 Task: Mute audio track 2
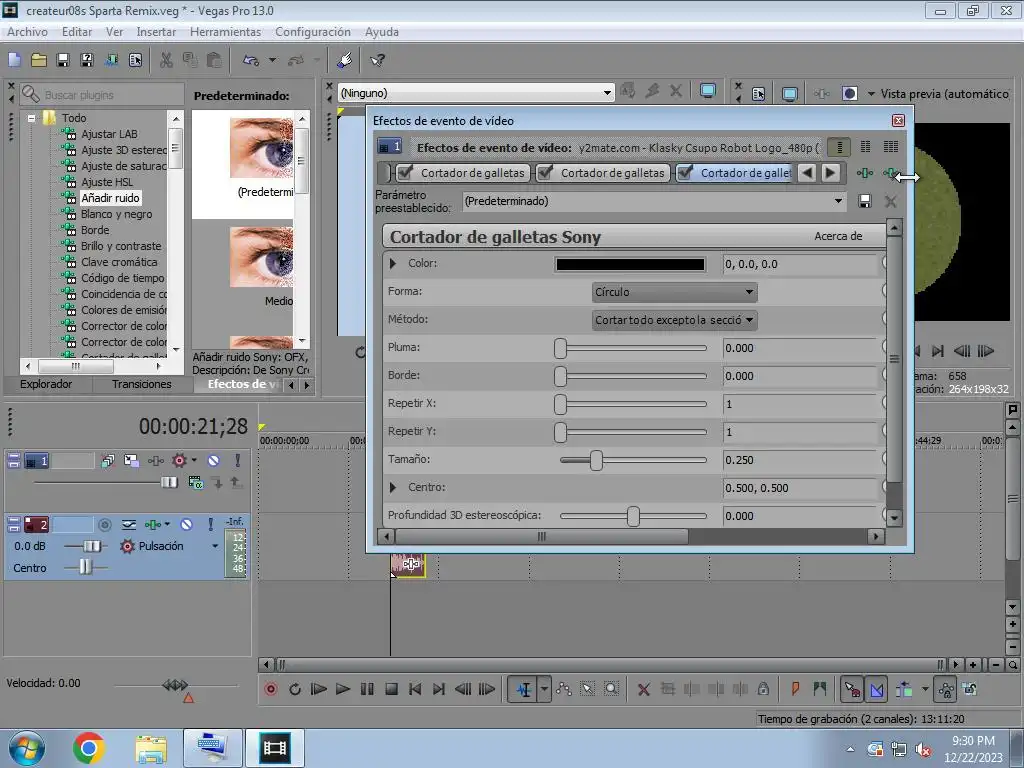pos(186,524)
